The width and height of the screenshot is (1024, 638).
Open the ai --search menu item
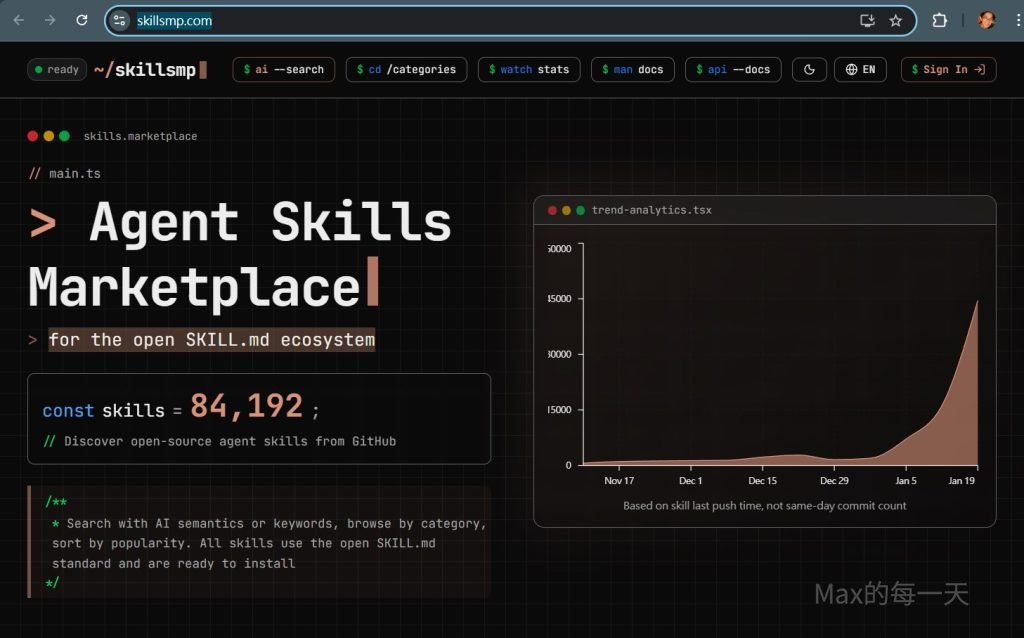click(283, 69)
